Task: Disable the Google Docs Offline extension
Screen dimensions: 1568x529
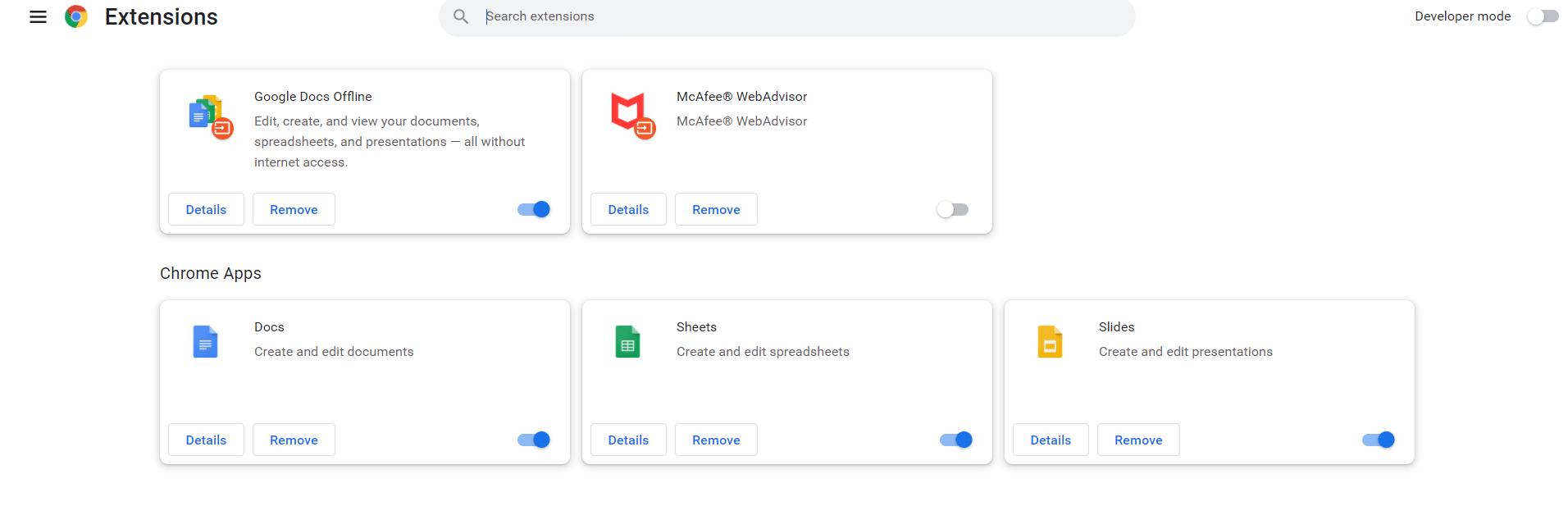Action: (x=534, y=210)
